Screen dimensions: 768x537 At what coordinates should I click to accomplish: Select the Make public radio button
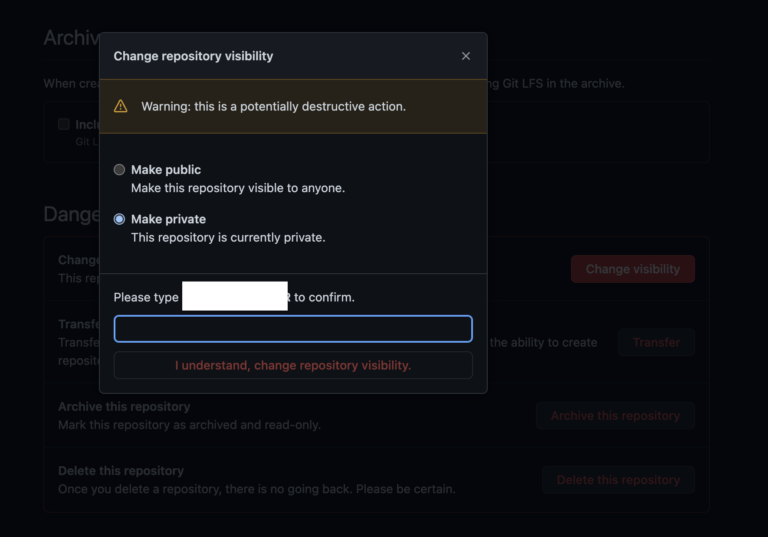pos(119,170)
